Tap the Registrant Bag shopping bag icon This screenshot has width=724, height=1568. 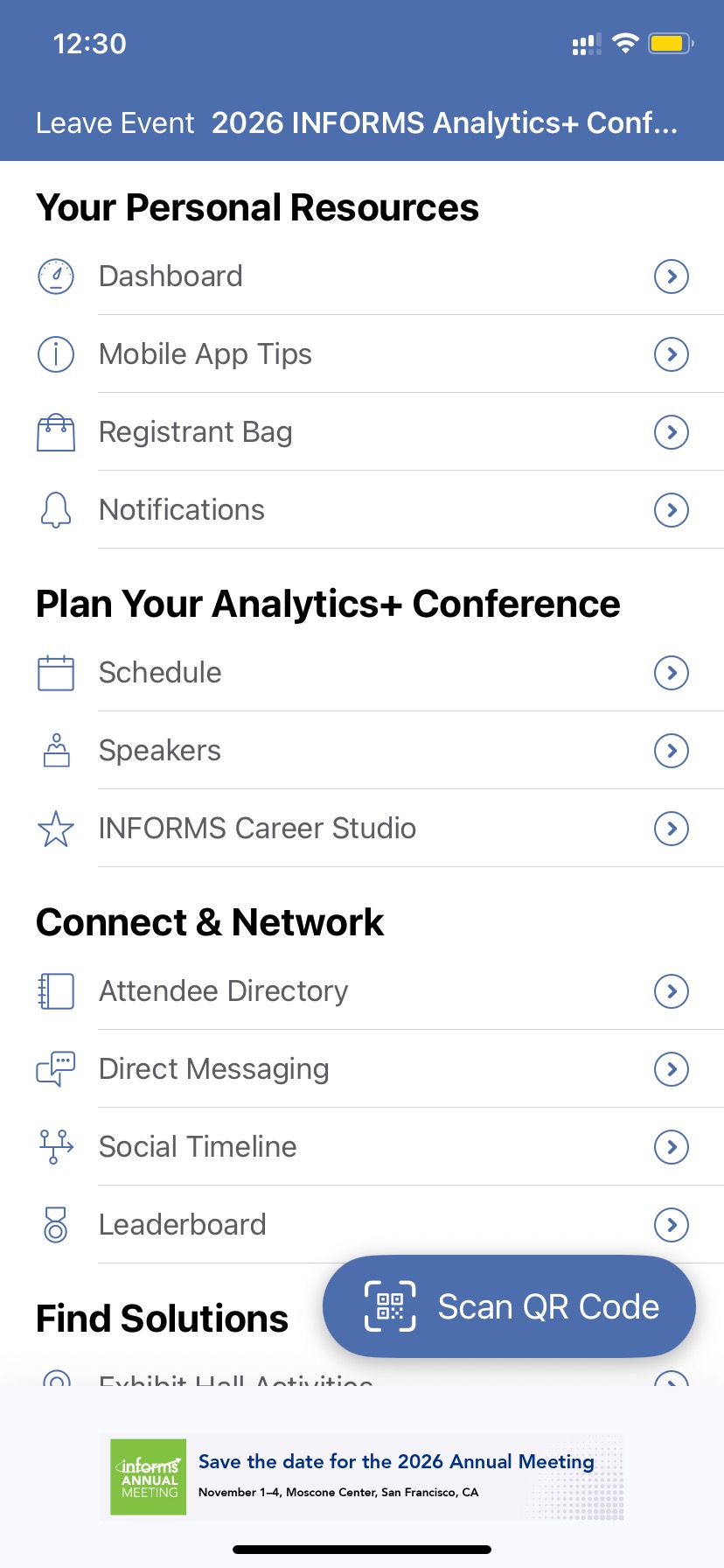pos(56,432)
